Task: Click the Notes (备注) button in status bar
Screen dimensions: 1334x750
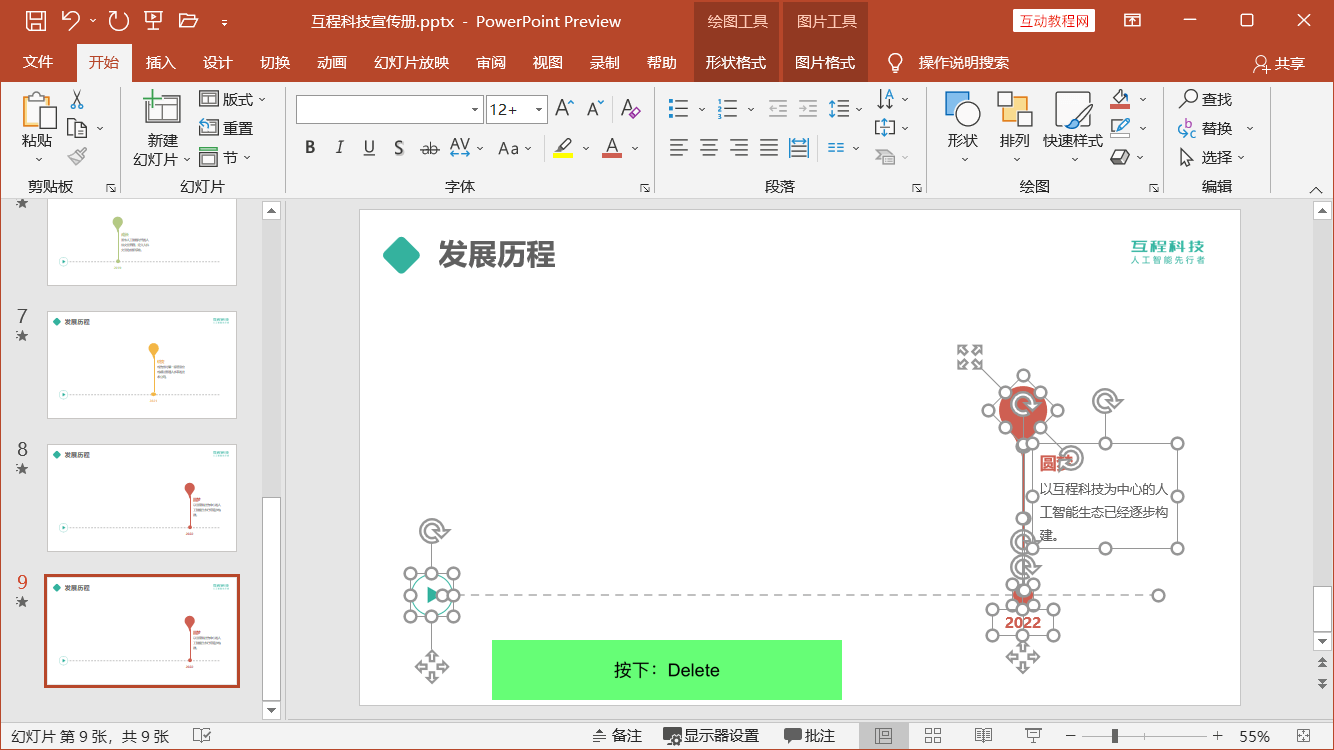Action: [617, 736]
